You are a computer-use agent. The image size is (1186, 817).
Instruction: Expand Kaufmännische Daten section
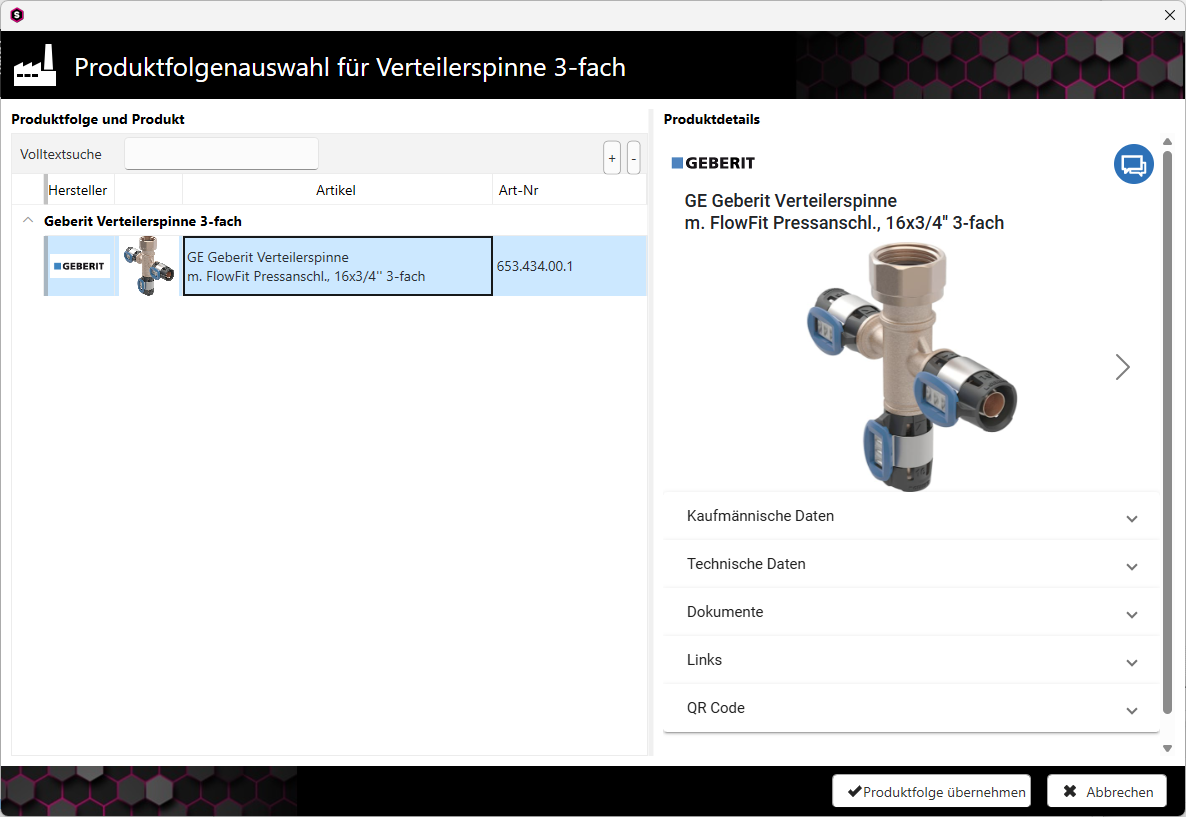pyautogui.click(x=911, y=516)
